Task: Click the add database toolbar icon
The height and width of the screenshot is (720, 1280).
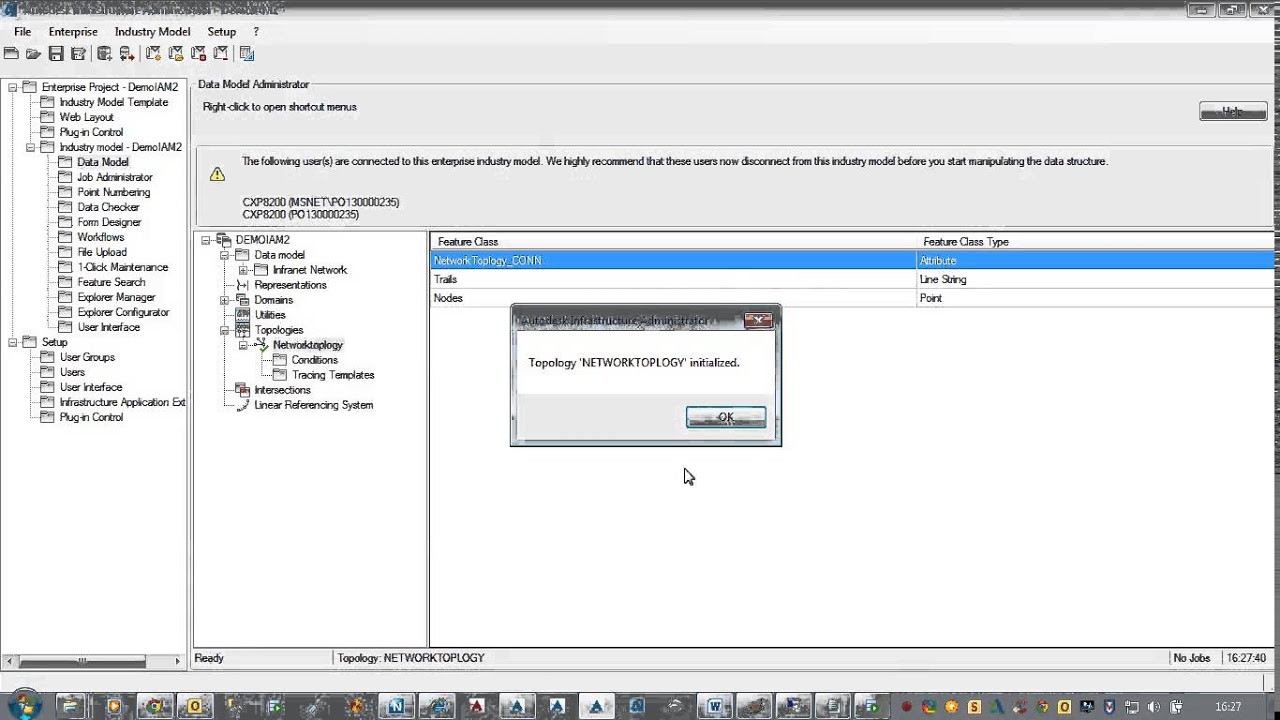Action: (104, 54)
